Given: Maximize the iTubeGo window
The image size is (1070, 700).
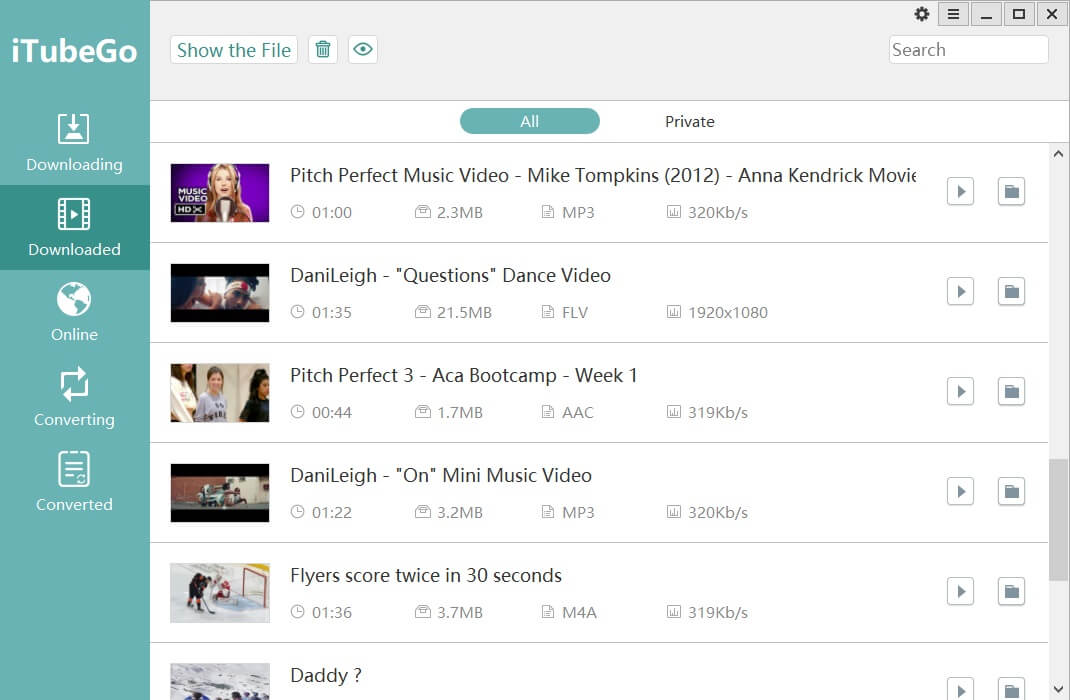Looking at the screenshot, I should tap(1019, 14).
